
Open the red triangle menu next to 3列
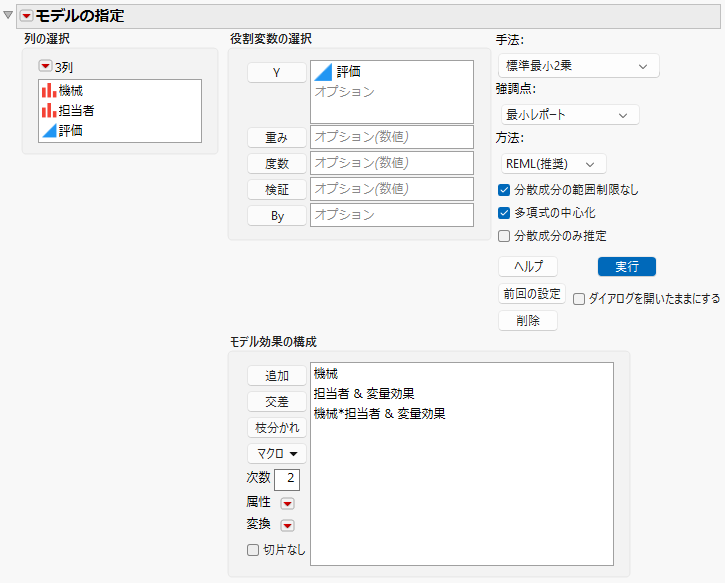tap(45, 67)
